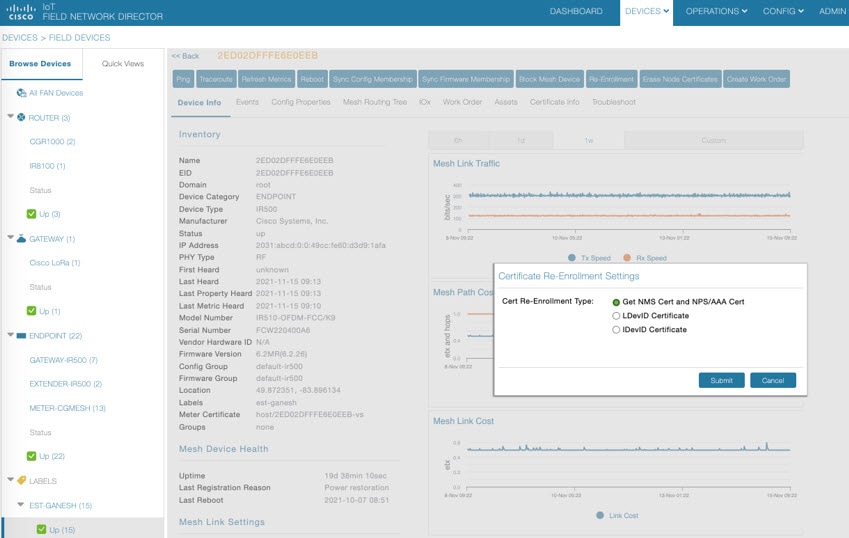Open the Work Order tab
Screen dimensions: 849x538
(x=462, y=102)
